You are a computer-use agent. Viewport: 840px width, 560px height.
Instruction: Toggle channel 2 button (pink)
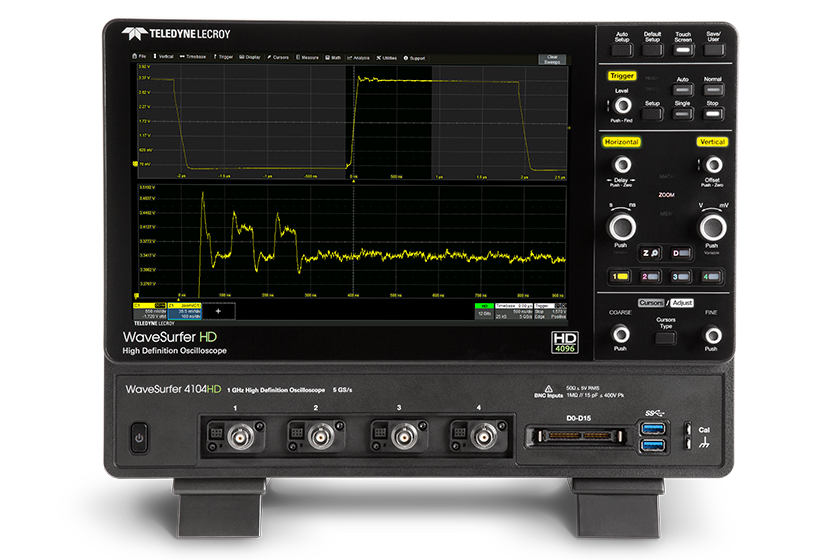tap(650, 277)
